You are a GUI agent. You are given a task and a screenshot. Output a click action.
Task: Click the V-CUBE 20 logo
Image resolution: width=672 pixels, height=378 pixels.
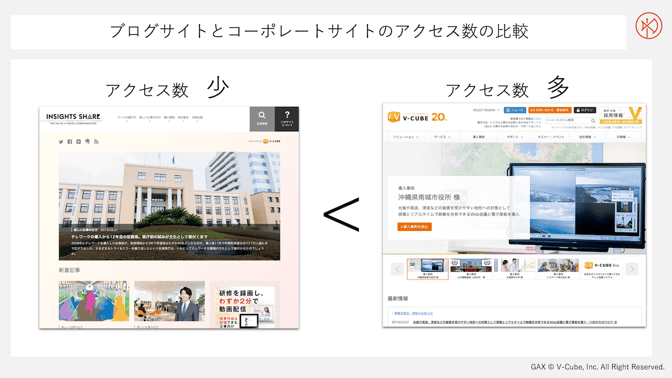pyautogui.click(x=417, y=117)
